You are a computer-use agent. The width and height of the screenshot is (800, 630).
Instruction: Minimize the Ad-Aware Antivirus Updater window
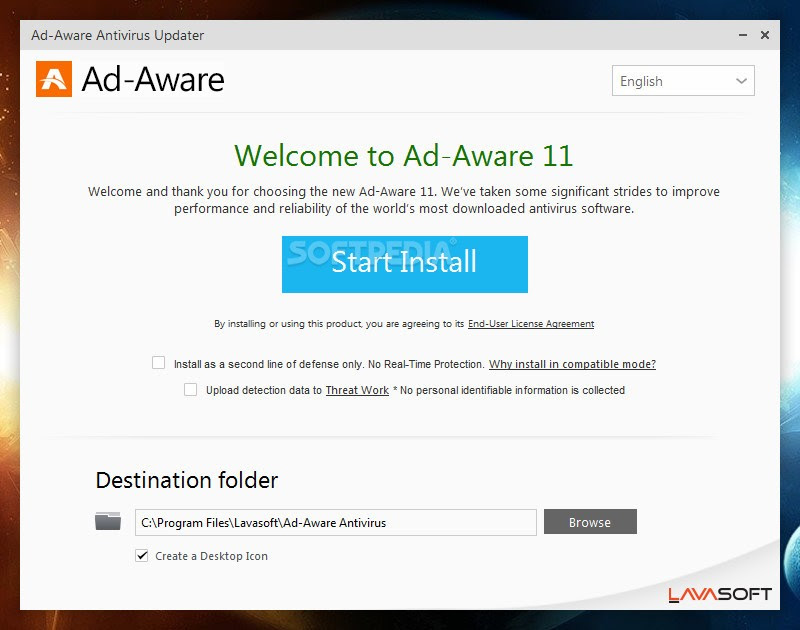[x=743, y=35]
